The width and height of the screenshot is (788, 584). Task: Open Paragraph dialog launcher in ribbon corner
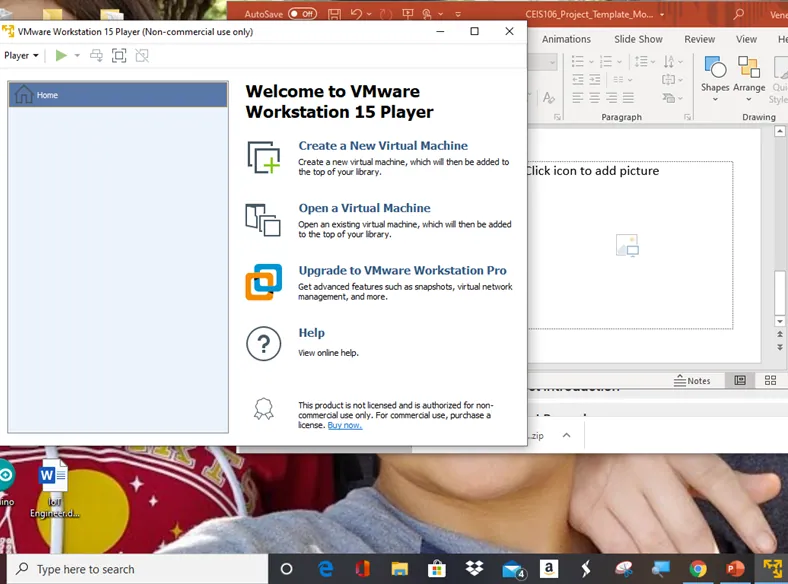point(687,117)
